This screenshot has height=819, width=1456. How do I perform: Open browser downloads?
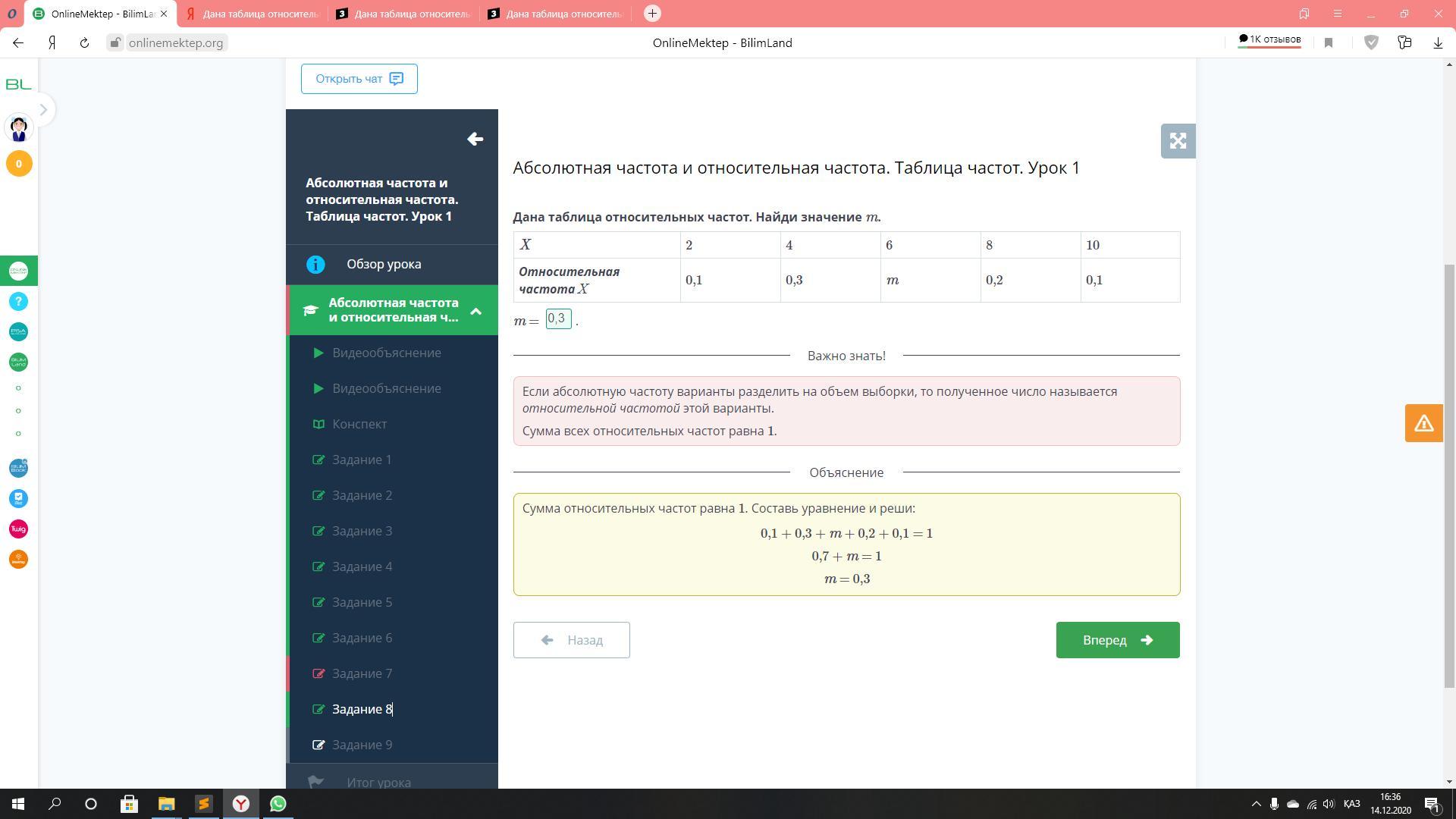tap(1438, 43)
